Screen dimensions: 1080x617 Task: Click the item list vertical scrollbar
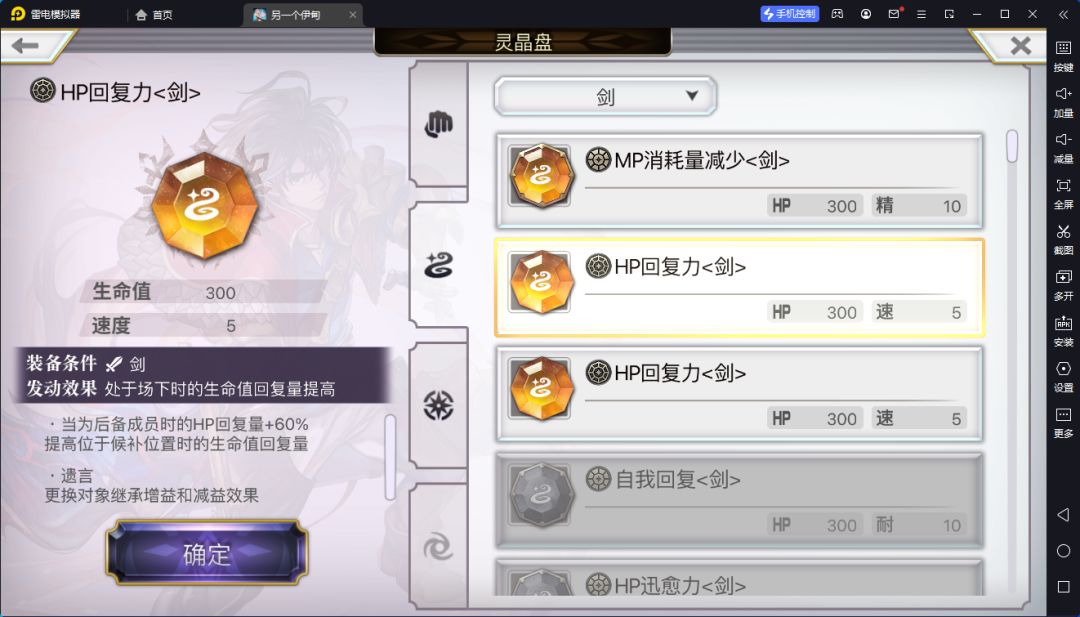coord(1012,146)
